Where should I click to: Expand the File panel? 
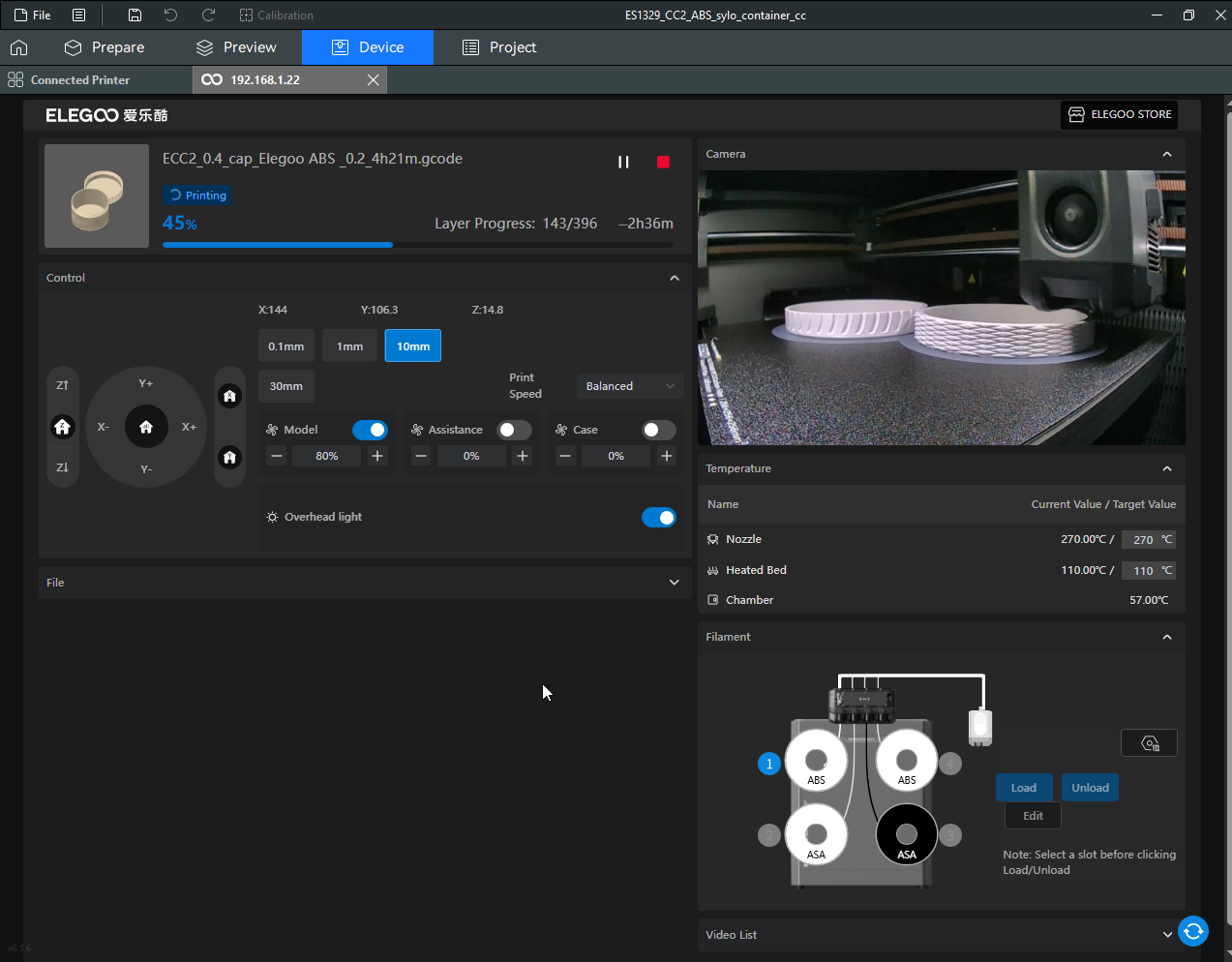point(674,583)
